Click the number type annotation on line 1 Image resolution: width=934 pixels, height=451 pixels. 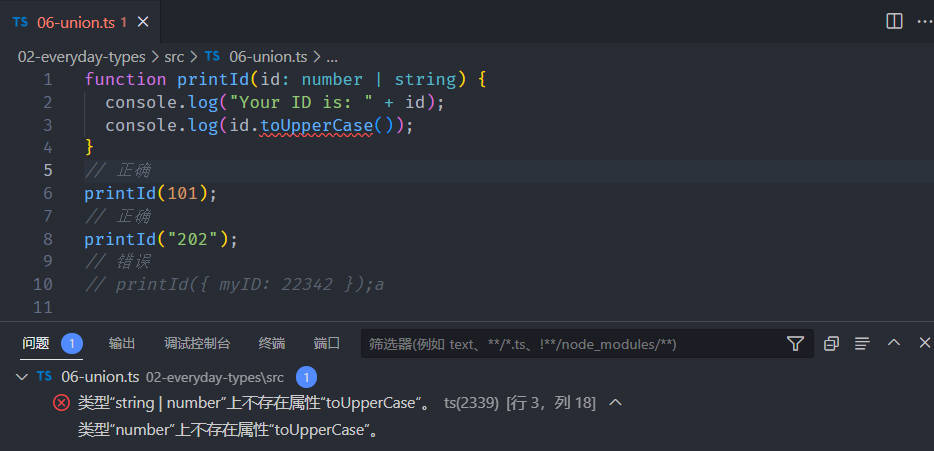[x=332, y=80]
